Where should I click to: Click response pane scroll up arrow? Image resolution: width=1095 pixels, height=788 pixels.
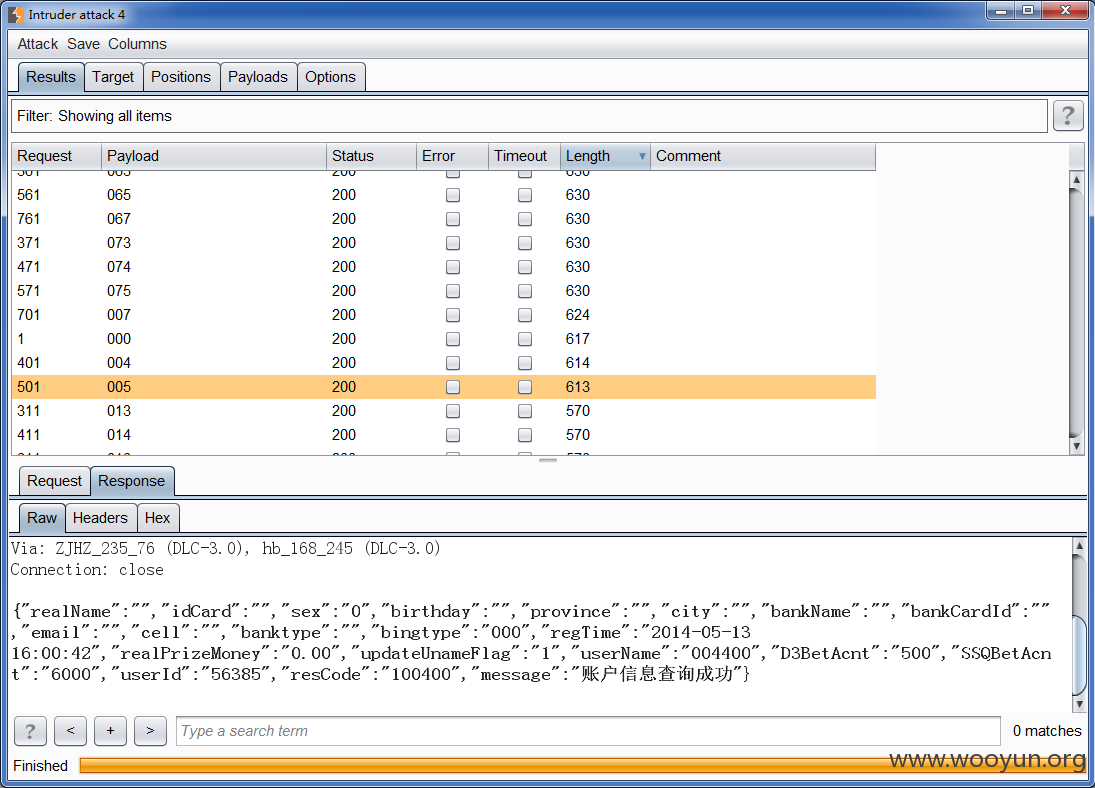1079,546
